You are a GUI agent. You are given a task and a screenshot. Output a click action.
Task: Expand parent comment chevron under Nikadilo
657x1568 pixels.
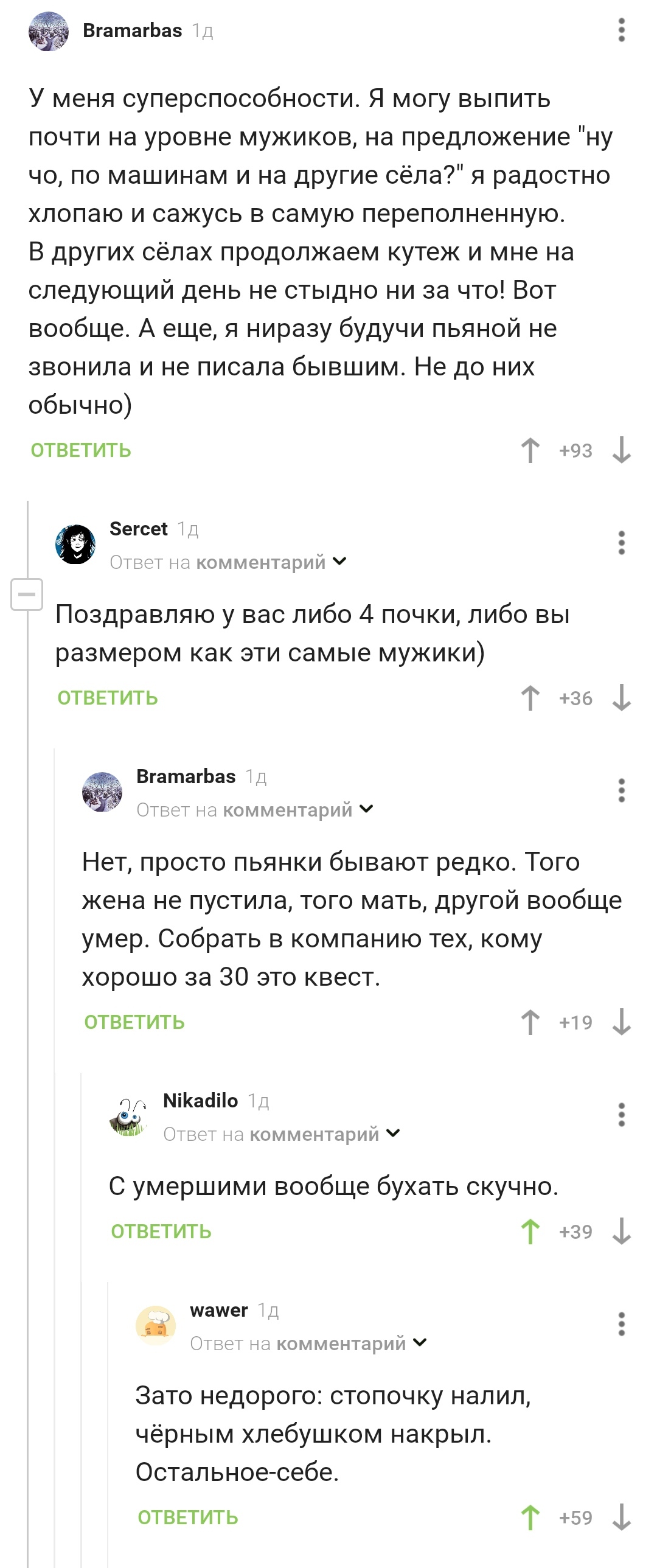[393, 1133]
